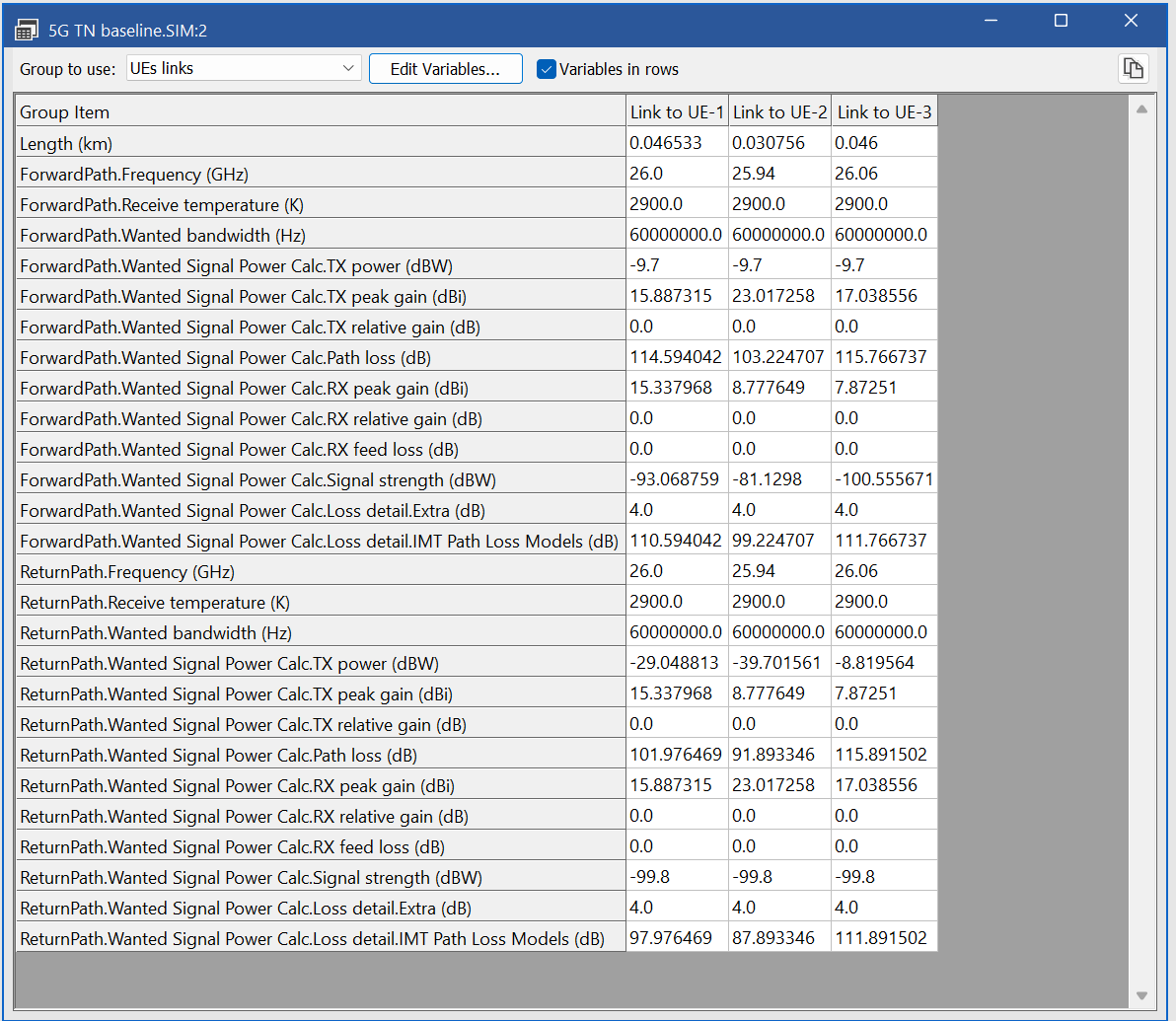This screenshot has width=1176, height=1021.
Task: Select ForwardPath TX power (dBW) row label
Action: click(x=321, y=266)
